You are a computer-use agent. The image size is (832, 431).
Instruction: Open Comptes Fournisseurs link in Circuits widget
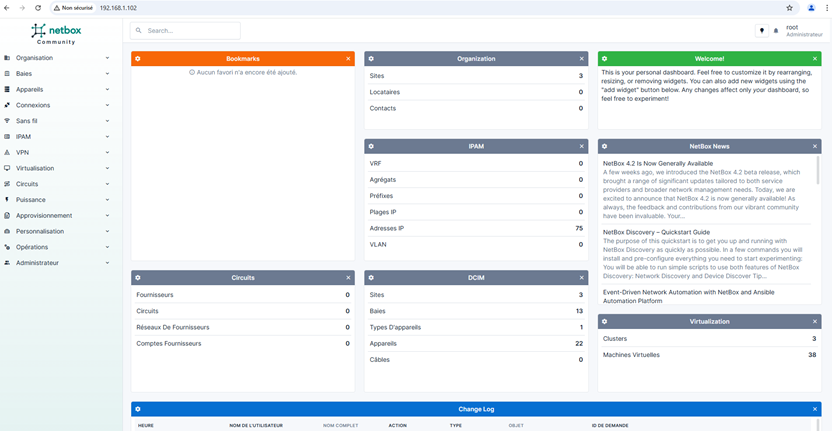169,343
